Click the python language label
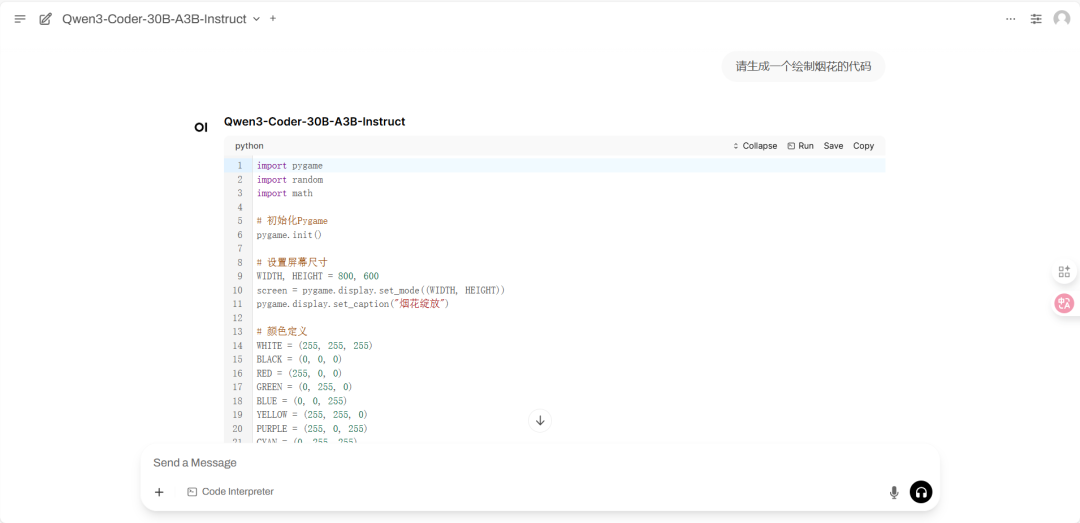 [249, 146]
